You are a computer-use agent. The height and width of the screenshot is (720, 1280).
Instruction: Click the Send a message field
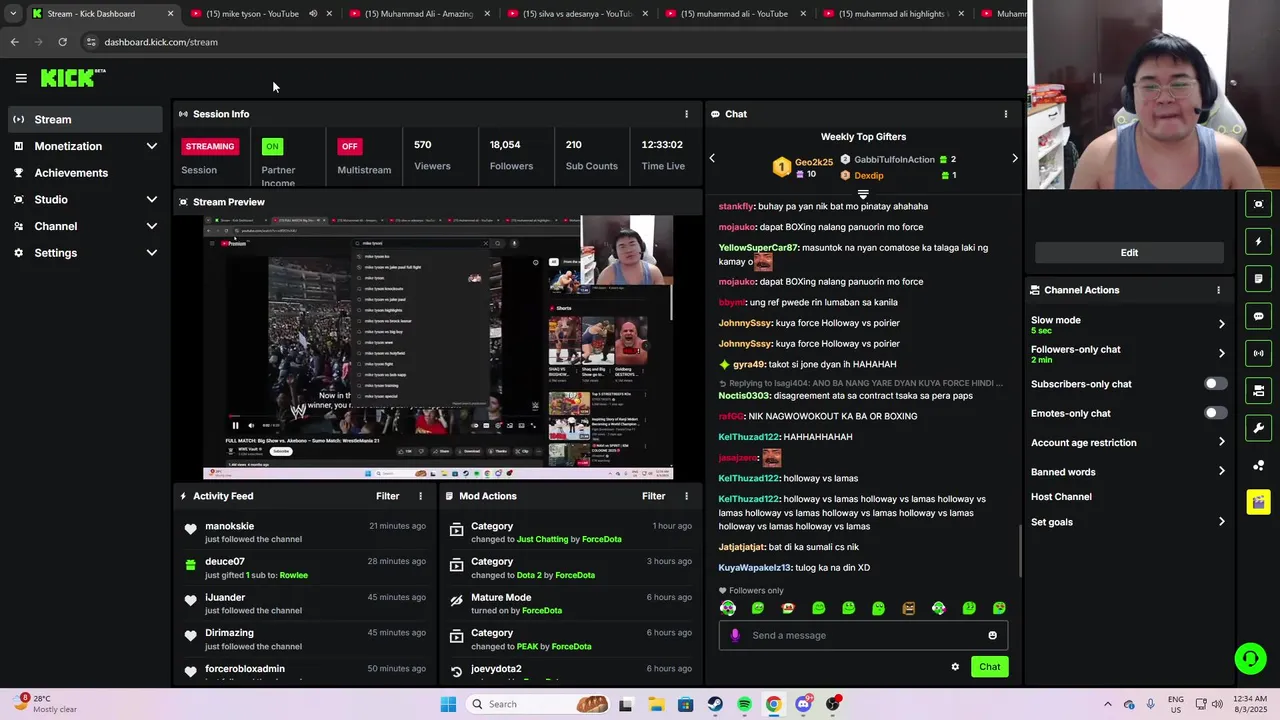coord(863,635)
